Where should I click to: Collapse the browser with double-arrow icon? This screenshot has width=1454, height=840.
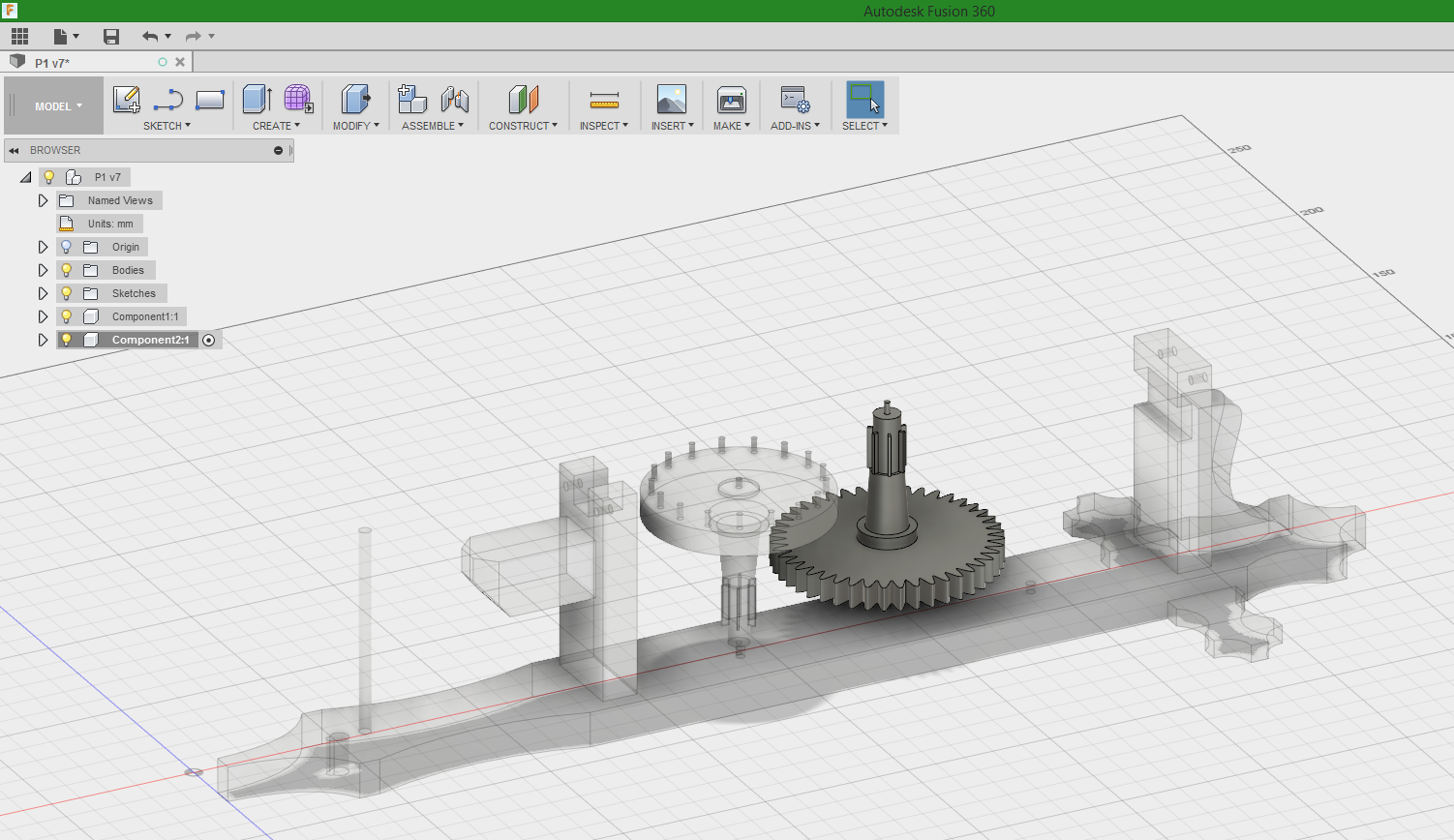14,150
